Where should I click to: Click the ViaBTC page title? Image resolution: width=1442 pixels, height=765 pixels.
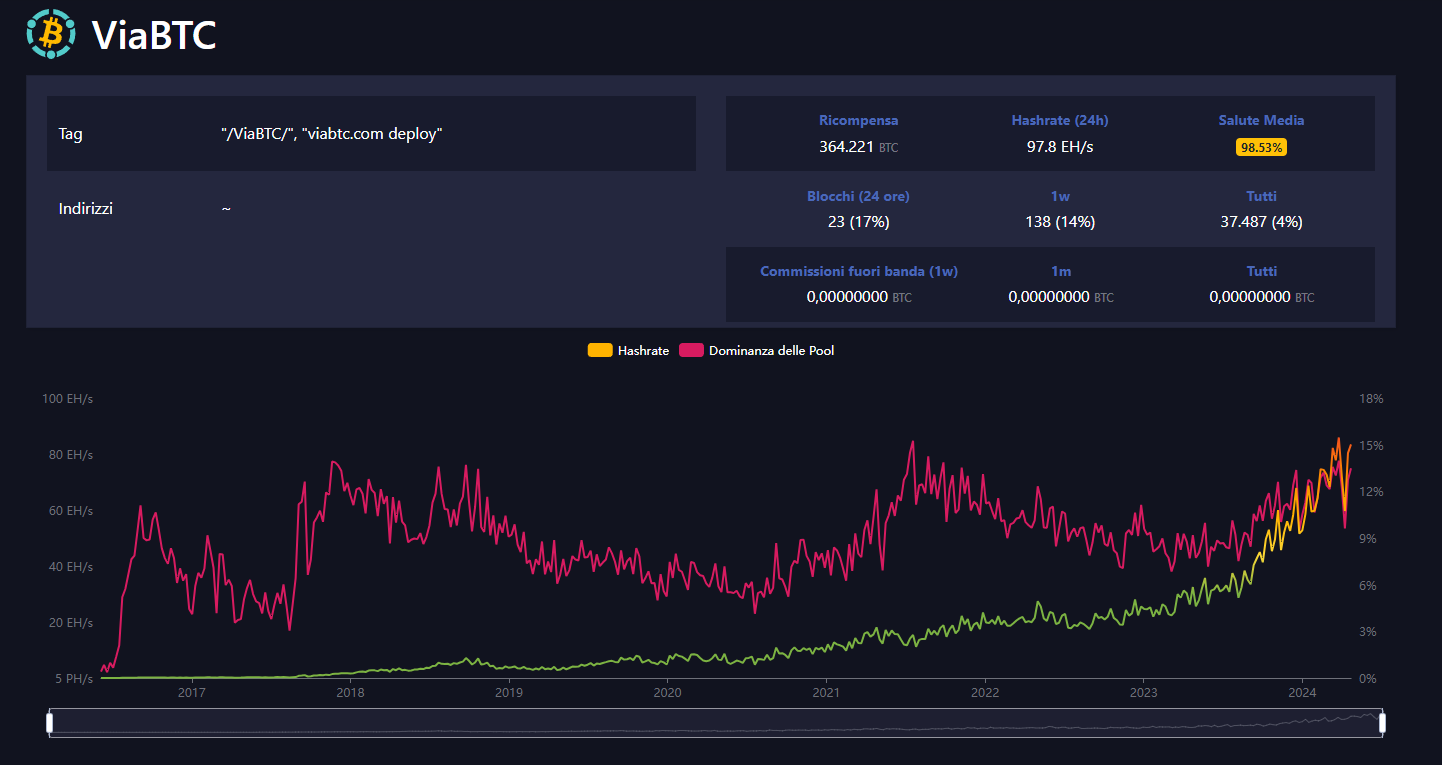click(154, 35)
